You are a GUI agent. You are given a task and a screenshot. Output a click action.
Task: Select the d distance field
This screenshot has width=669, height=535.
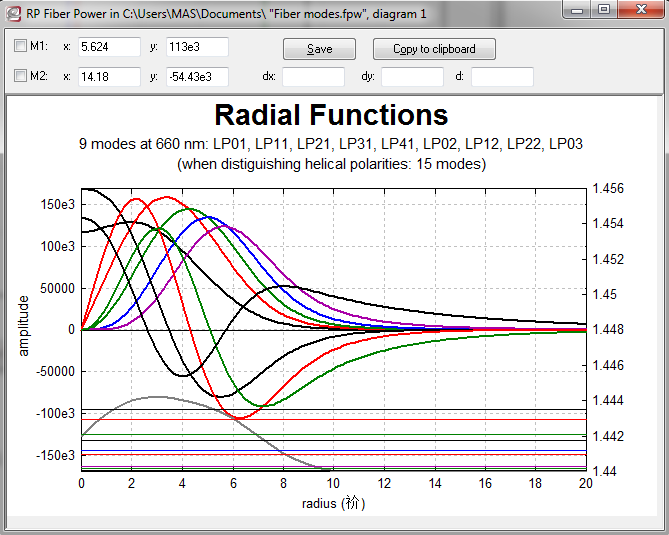coord(502,76)
